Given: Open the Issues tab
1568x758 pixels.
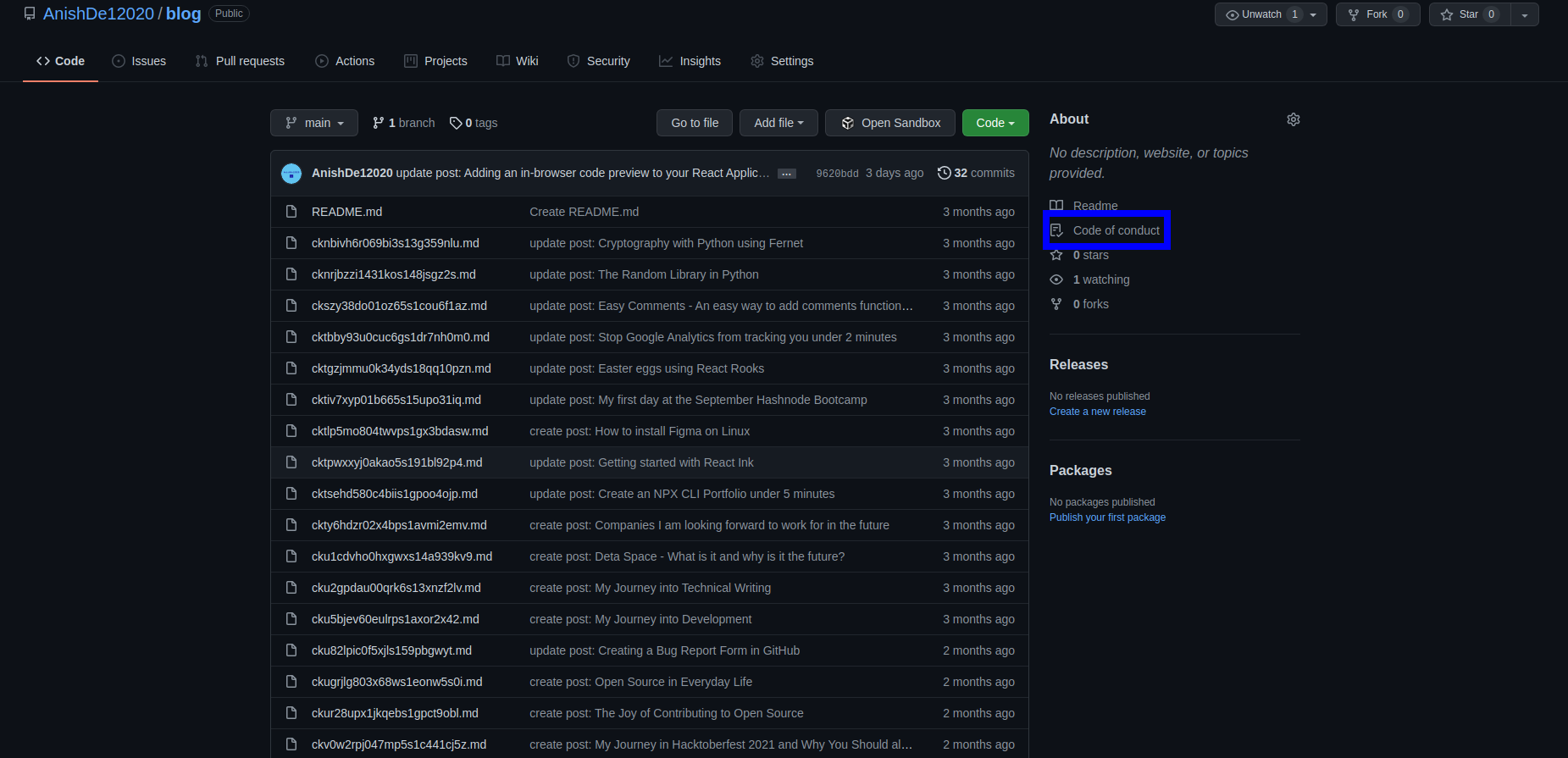Looking at the screenshot, I should point(139,61).
